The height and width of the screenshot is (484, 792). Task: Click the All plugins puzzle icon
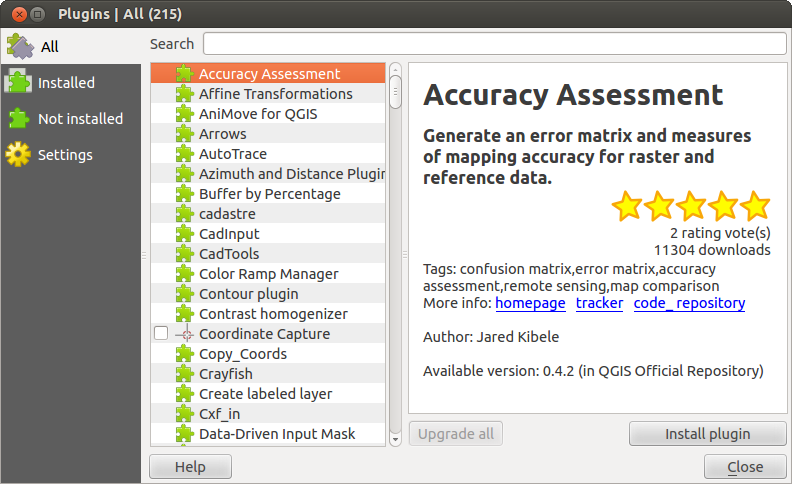click(x=19, y=46)
